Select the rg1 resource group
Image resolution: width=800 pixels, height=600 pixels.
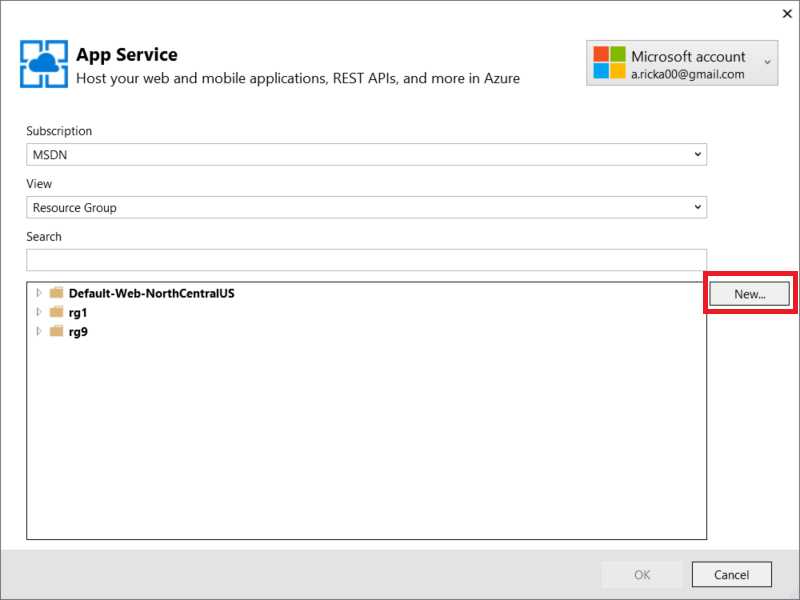[x=78, y=313]
